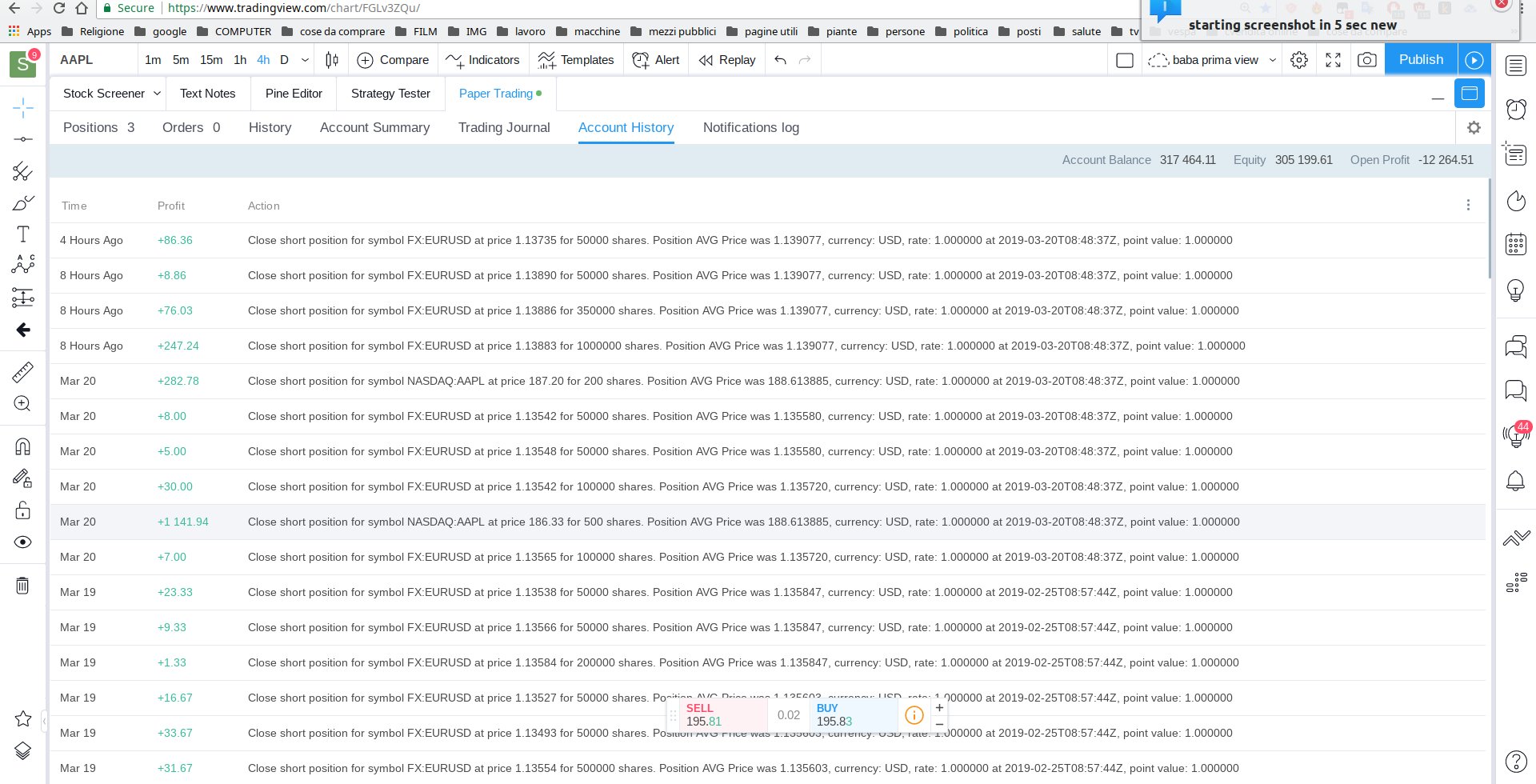Screen dimensions: 1536x784
Task: Select the crosshair cursor tool
Action: click(22, 108)
